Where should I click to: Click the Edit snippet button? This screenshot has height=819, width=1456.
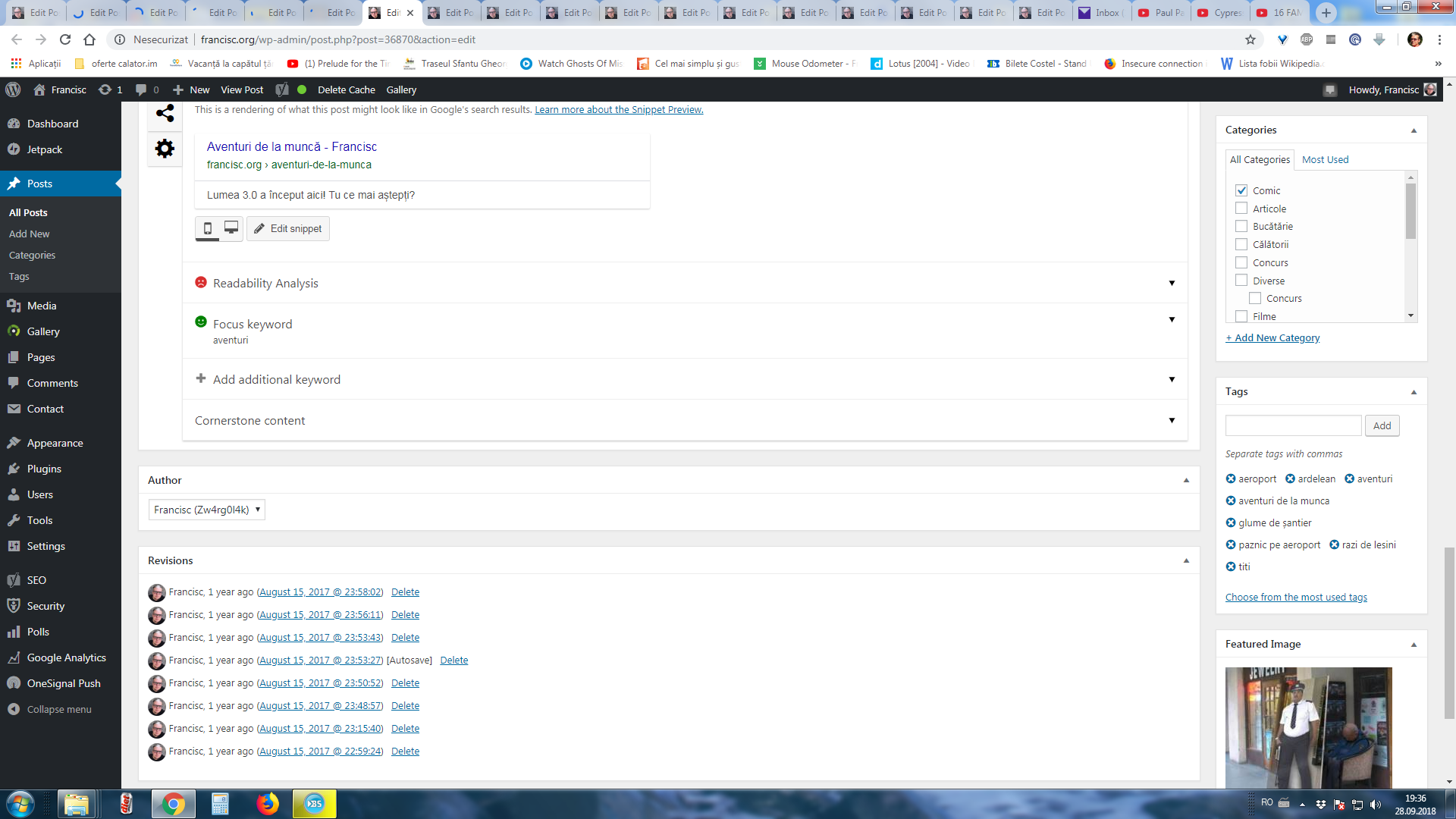[288, 228]
